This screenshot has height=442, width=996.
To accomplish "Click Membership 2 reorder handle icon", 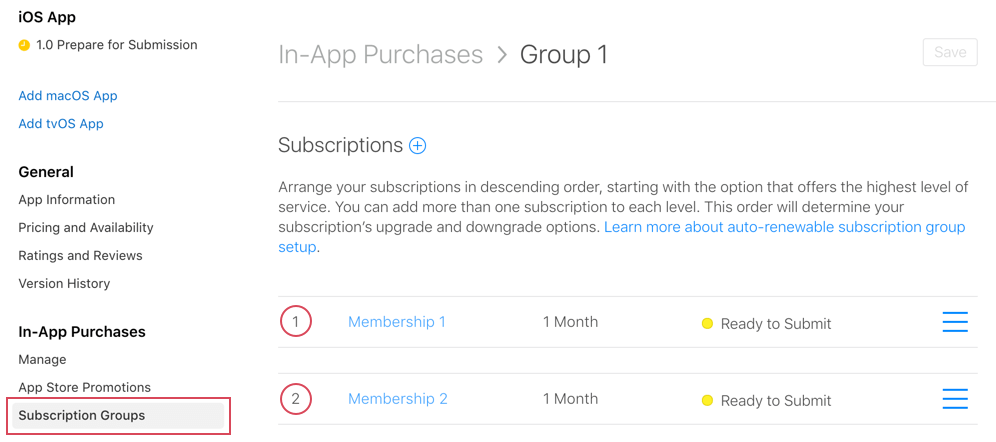I will tap(955, 399).
